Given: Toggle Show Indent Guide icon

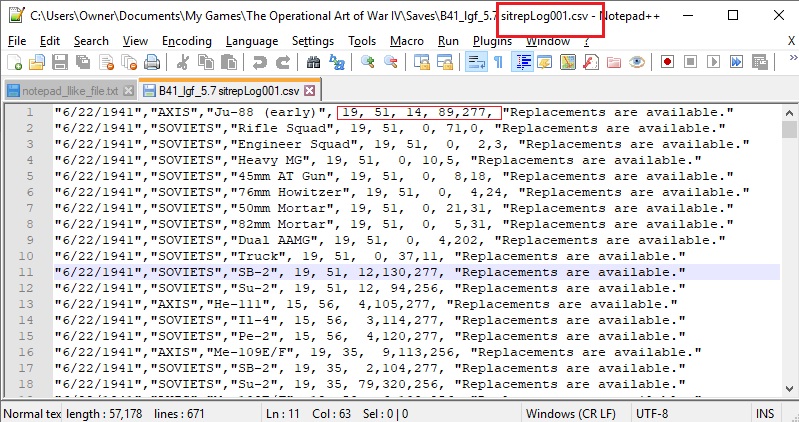Looking at the screenshot, I should 522,62.
